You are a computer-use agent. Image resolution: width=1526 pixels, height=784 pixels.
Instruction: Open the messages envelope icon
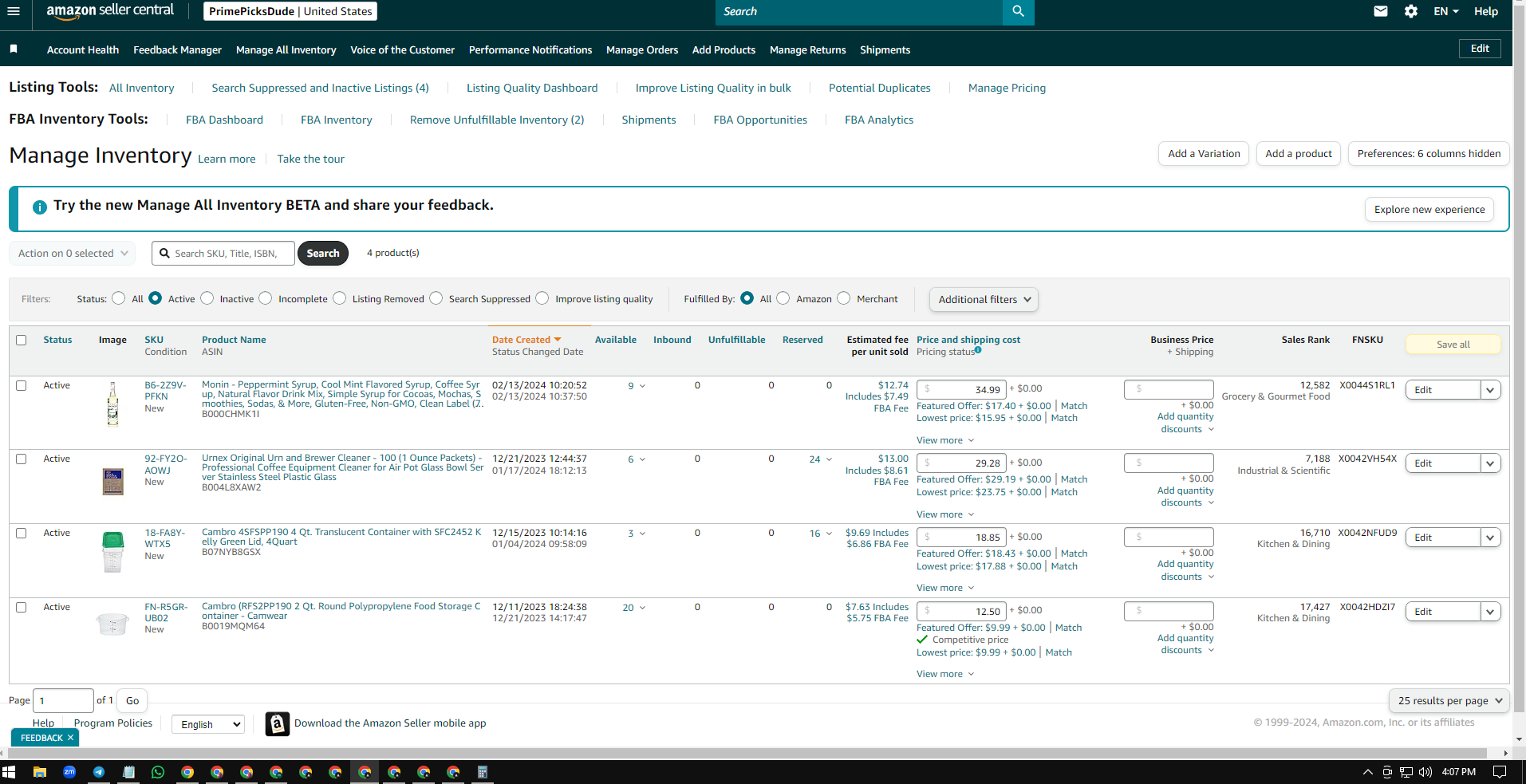point(1381,11)
